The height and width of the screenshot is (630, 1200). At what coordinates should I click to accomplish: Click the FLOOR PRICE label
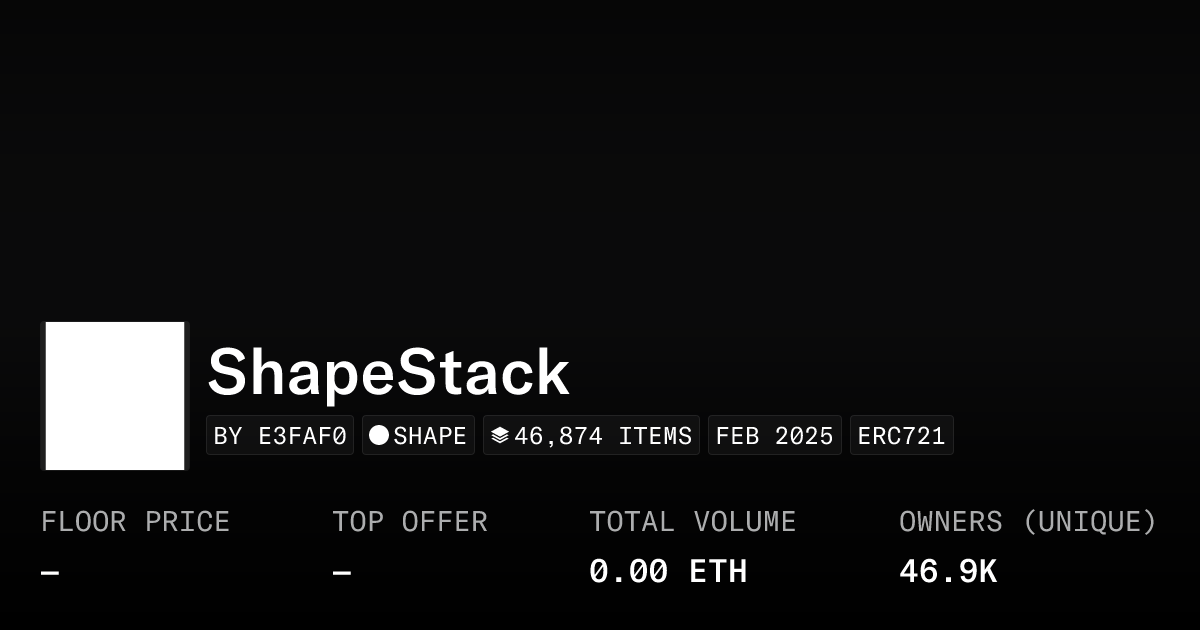(x=135, y=522)
